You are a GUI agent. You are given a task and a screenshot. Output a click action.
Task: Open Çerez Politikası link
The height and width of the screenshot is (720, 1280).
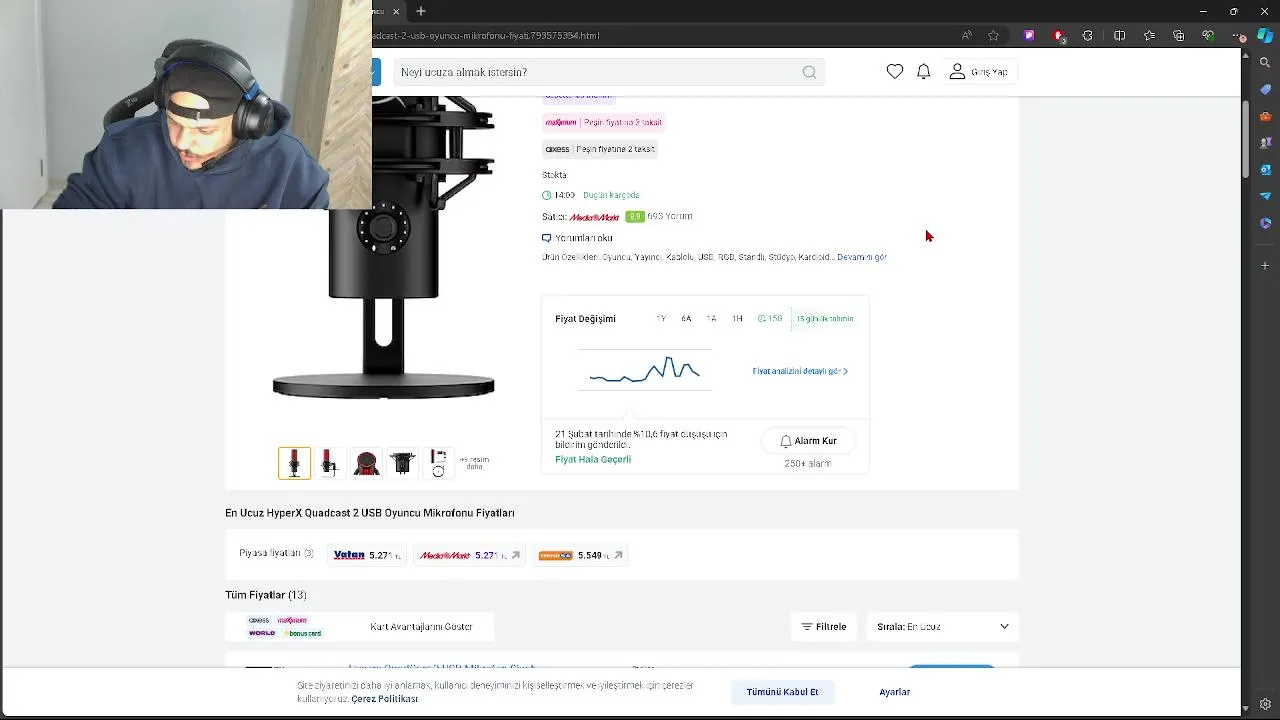(x=384, y=699)
